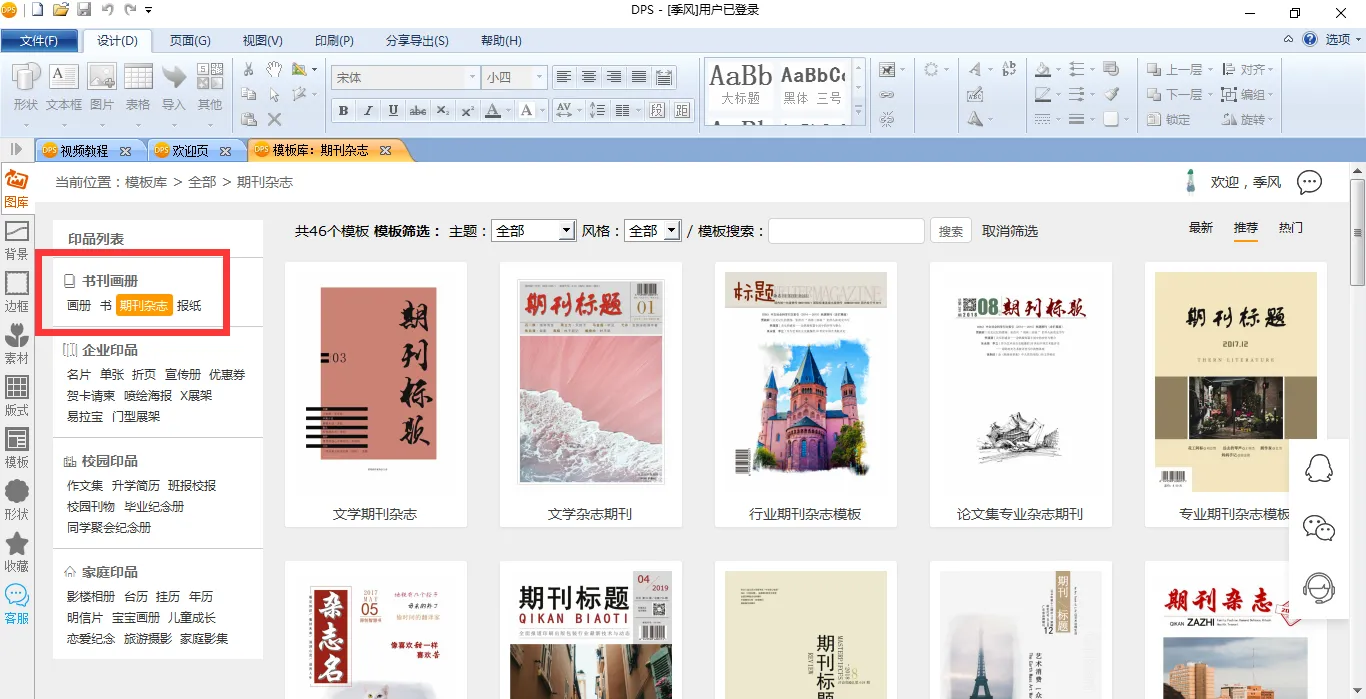Click the 取消筛选 clear filter link
The width and height of the screenshot is (1366, 699).
coord(1010,231)
